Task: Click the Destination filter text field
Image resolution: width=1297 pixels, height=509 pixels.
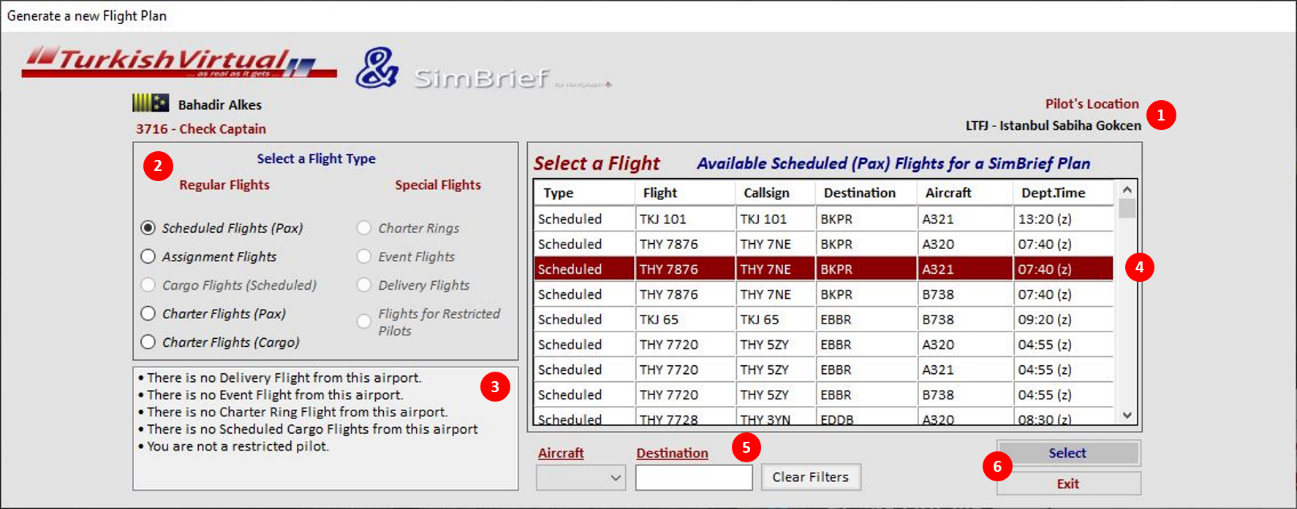Action: click(694, 478)
